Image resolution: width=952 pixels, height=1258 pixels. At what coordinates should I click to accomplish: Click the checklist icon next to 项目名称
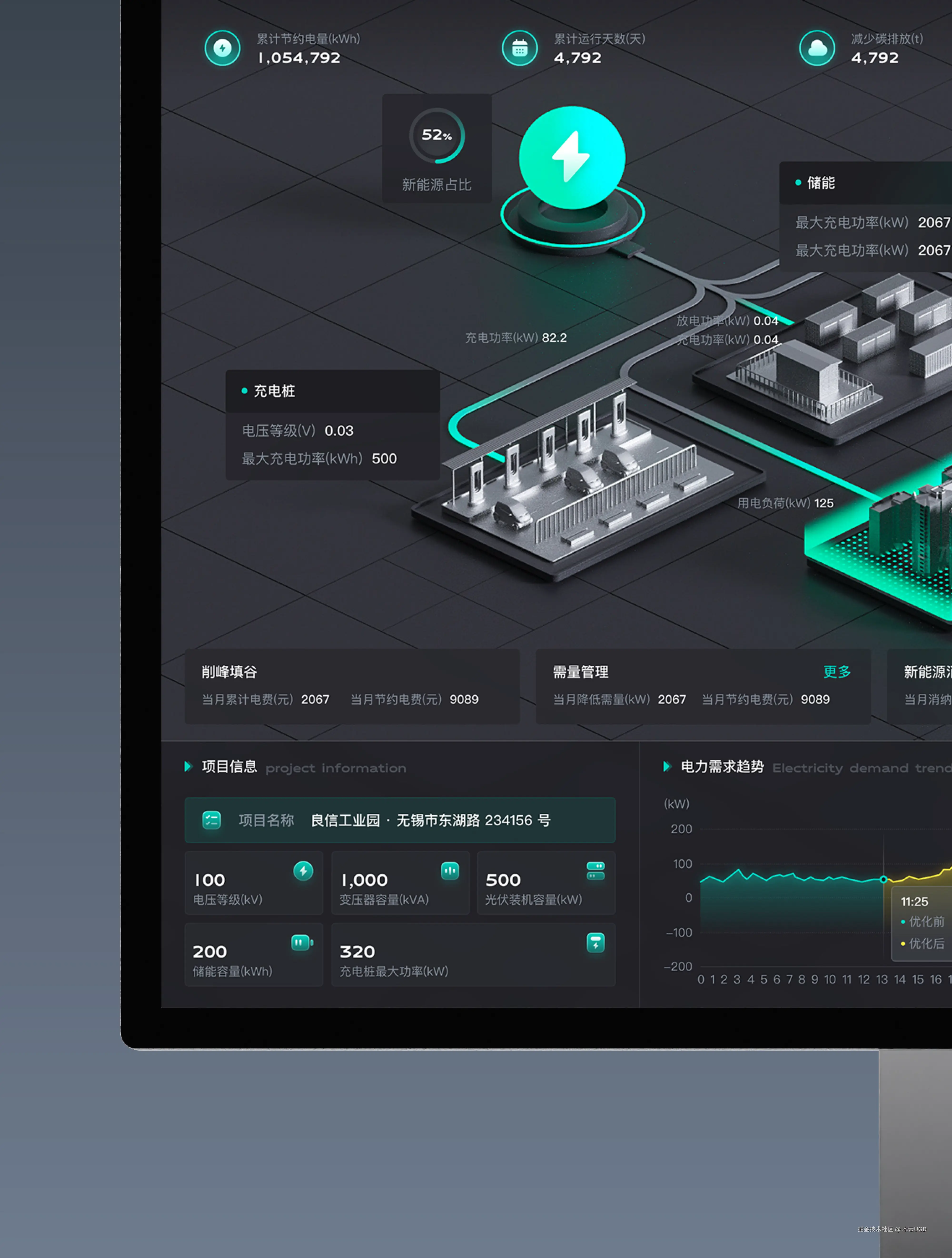tap(212, 820)
